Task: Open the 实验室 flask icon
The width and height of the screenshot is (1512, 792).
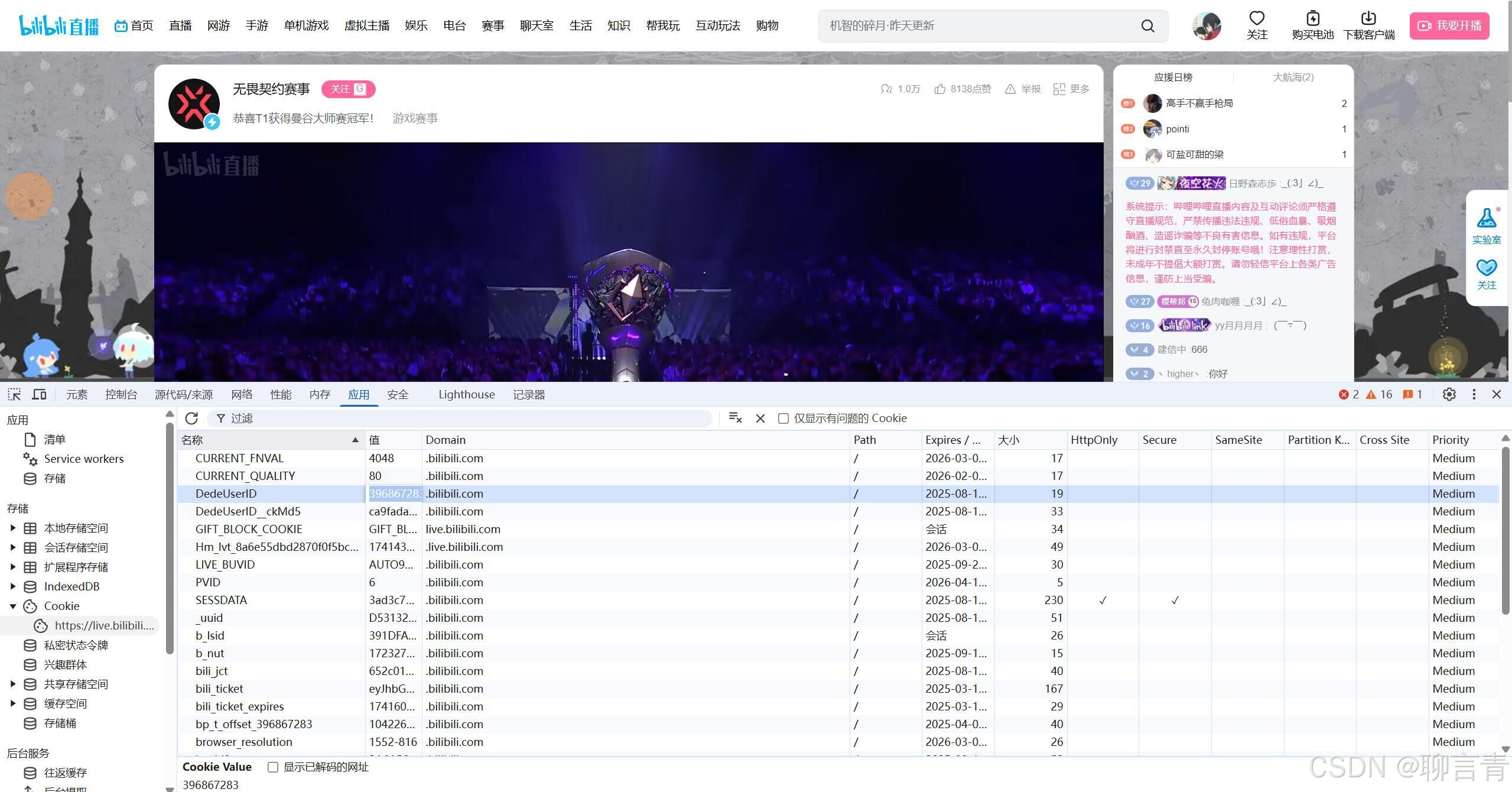Action: point(1486,219)
